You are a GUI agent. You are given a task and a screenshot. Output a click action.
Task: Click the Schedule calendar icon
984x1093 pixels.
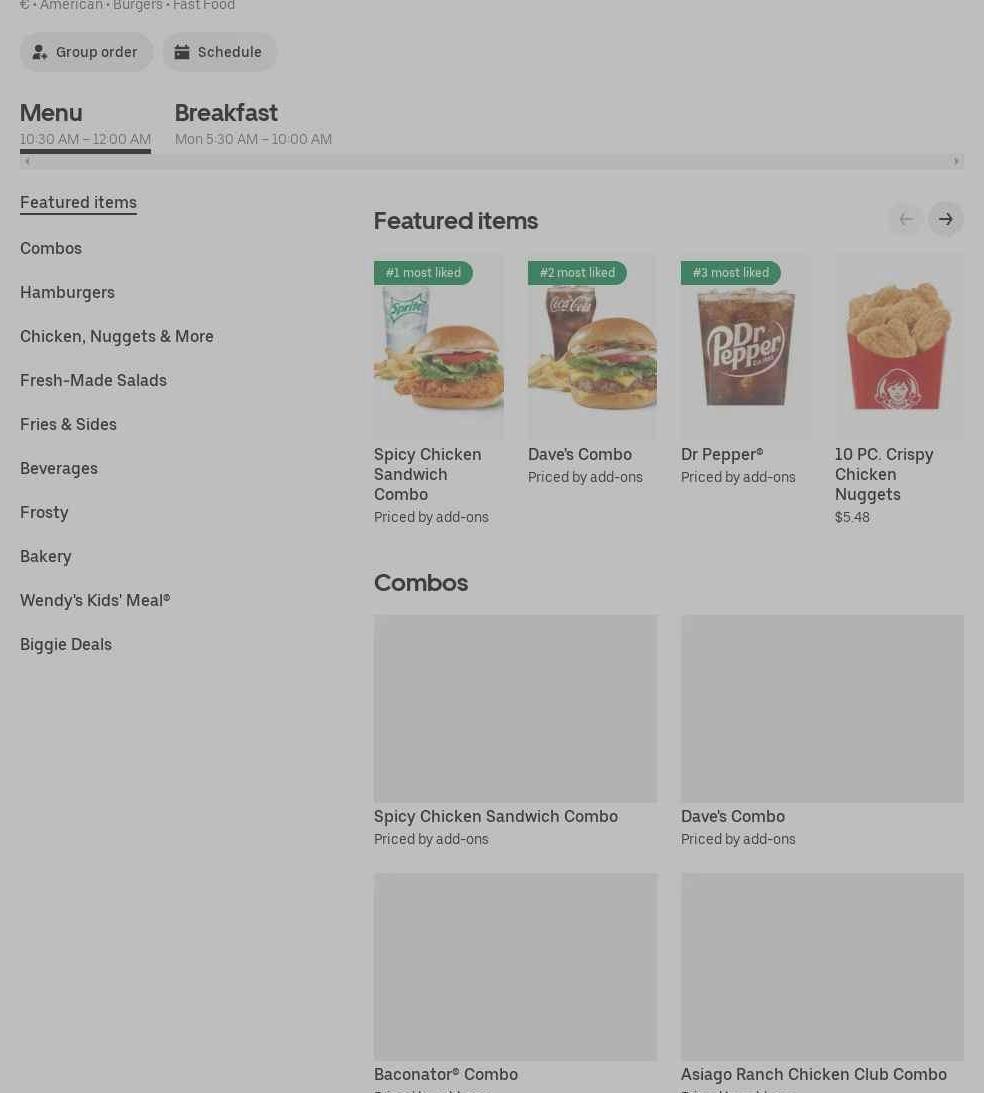pos(182,52)
